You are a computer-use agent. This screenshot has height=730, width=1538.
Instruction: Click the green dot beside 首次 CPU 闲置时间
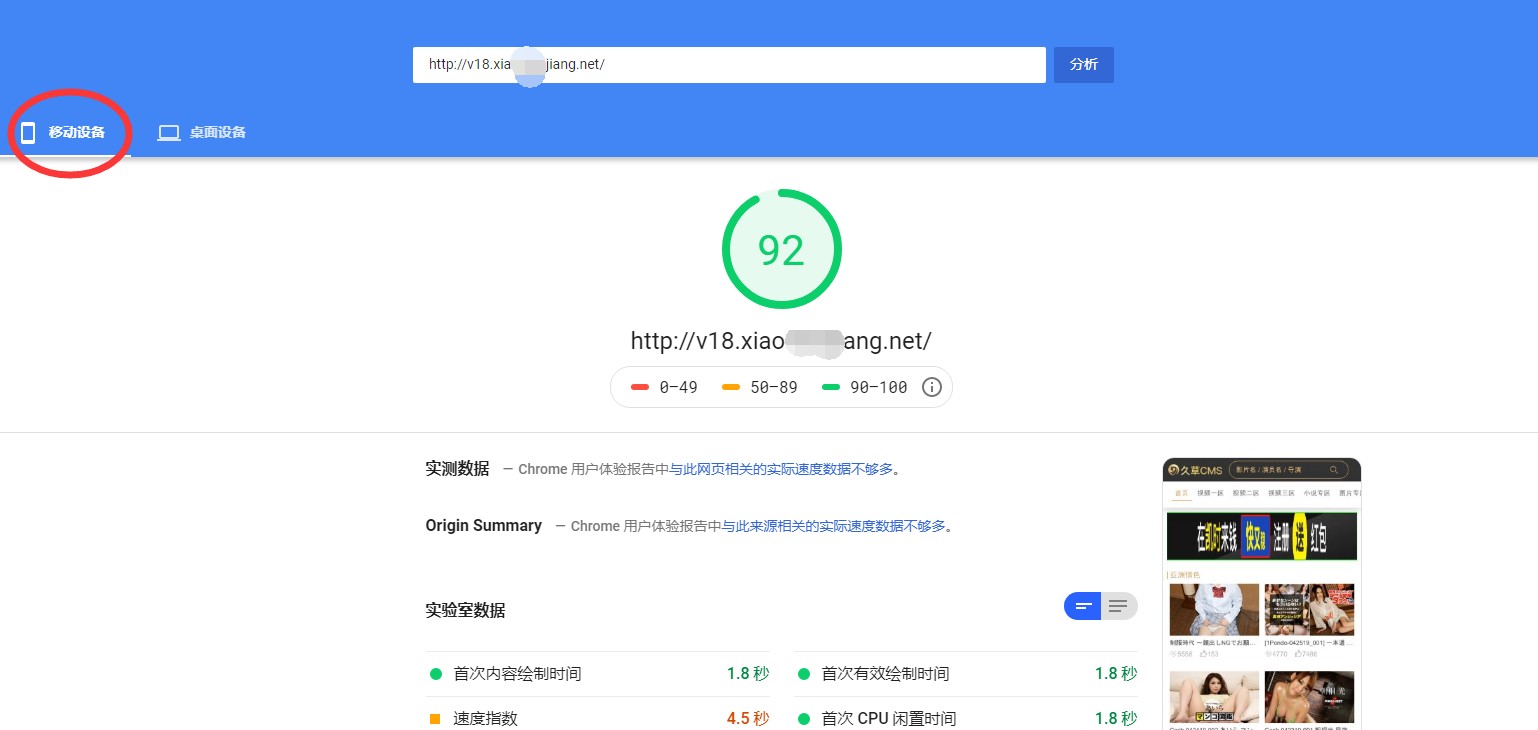coord(804,718)
